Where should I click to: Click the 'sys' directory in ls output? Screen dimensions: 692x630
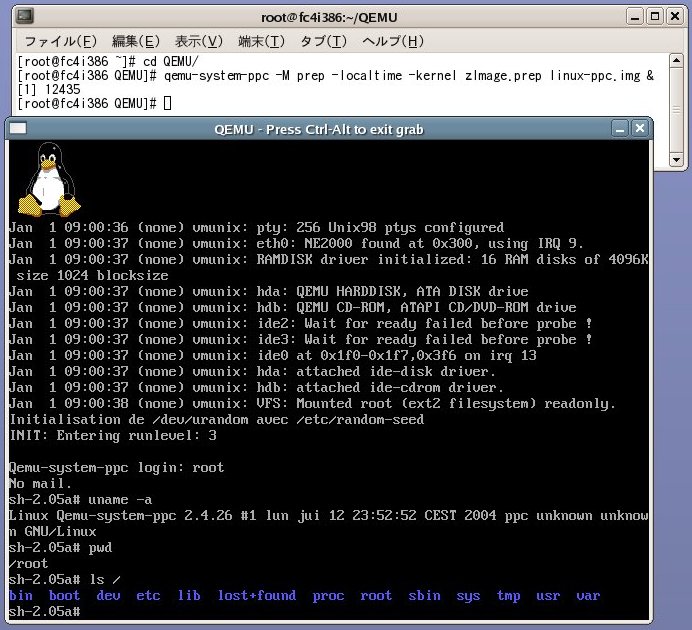click(x=468, y=596)
